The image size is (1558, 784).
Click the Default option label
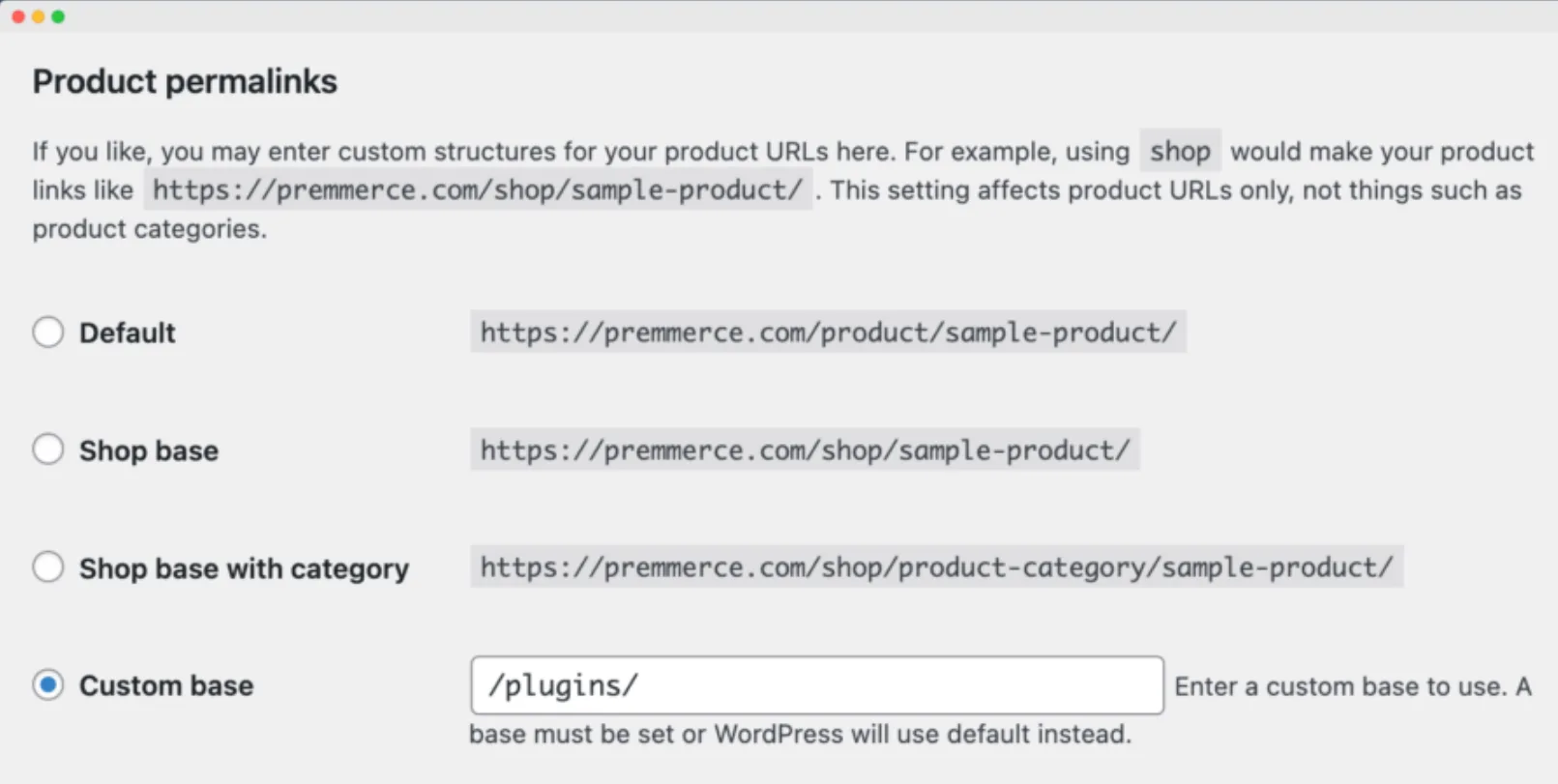tap(128, 334)
